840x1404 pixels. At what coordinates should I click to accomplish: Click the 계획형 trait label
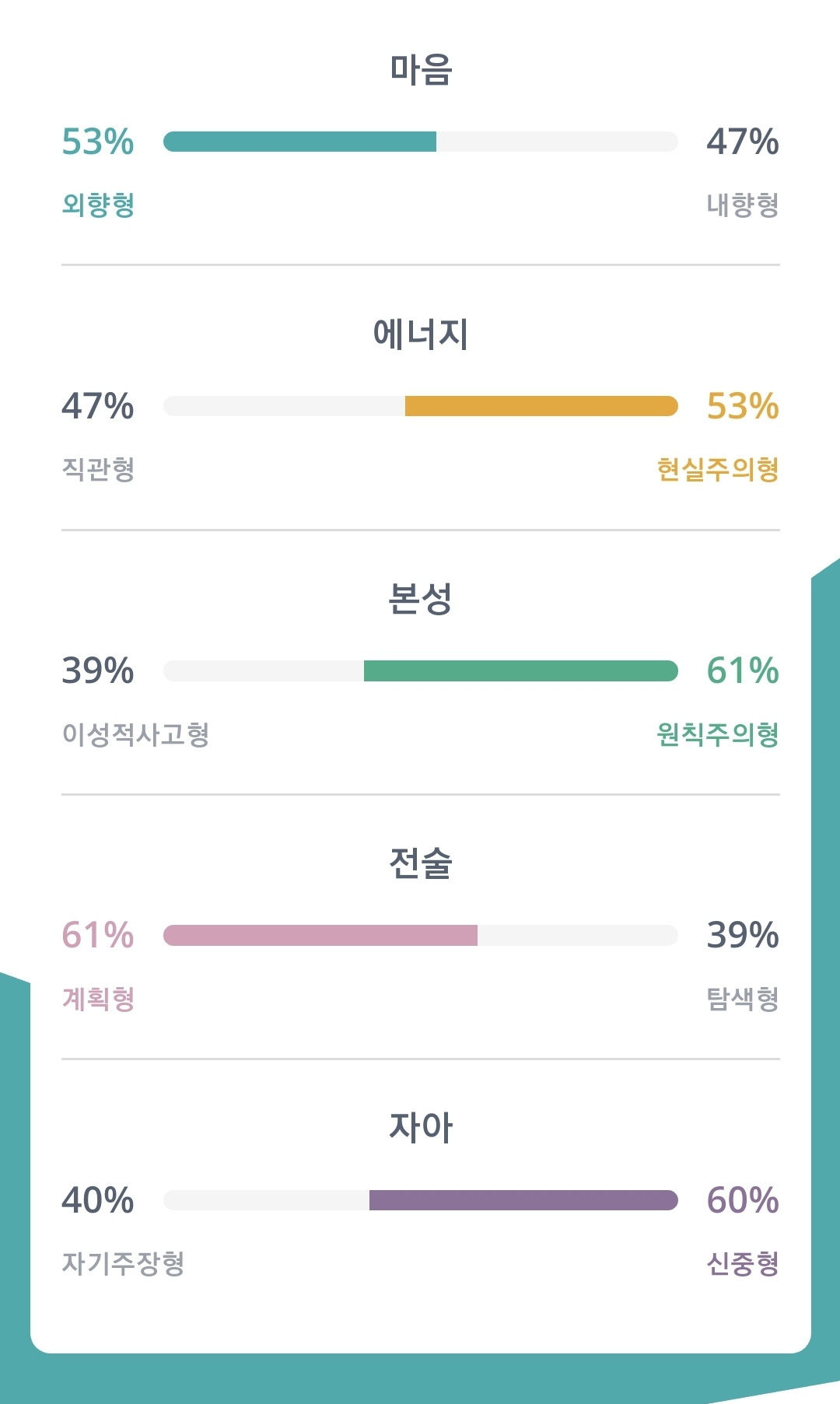tap(99, 998)
